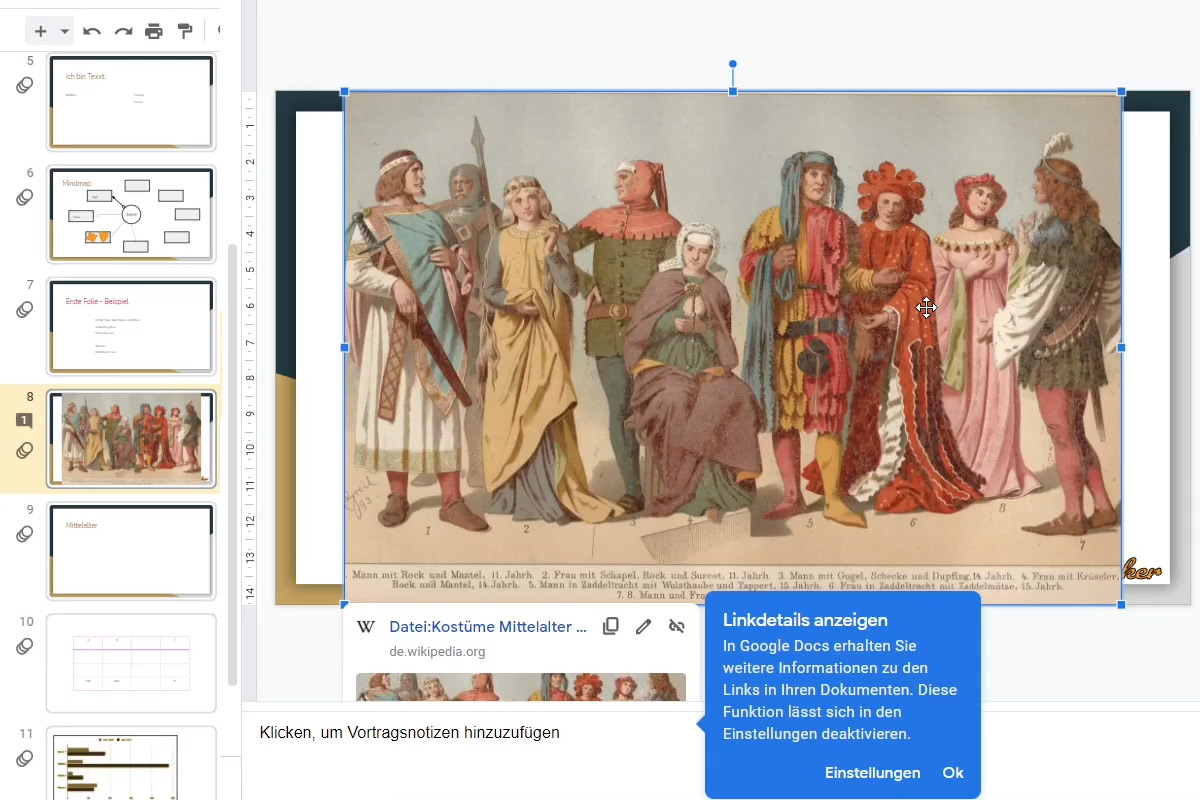Click the animation icon beside slide 9
The height and width of the screenshot is (800, 1200).
(x=25, y=535)
